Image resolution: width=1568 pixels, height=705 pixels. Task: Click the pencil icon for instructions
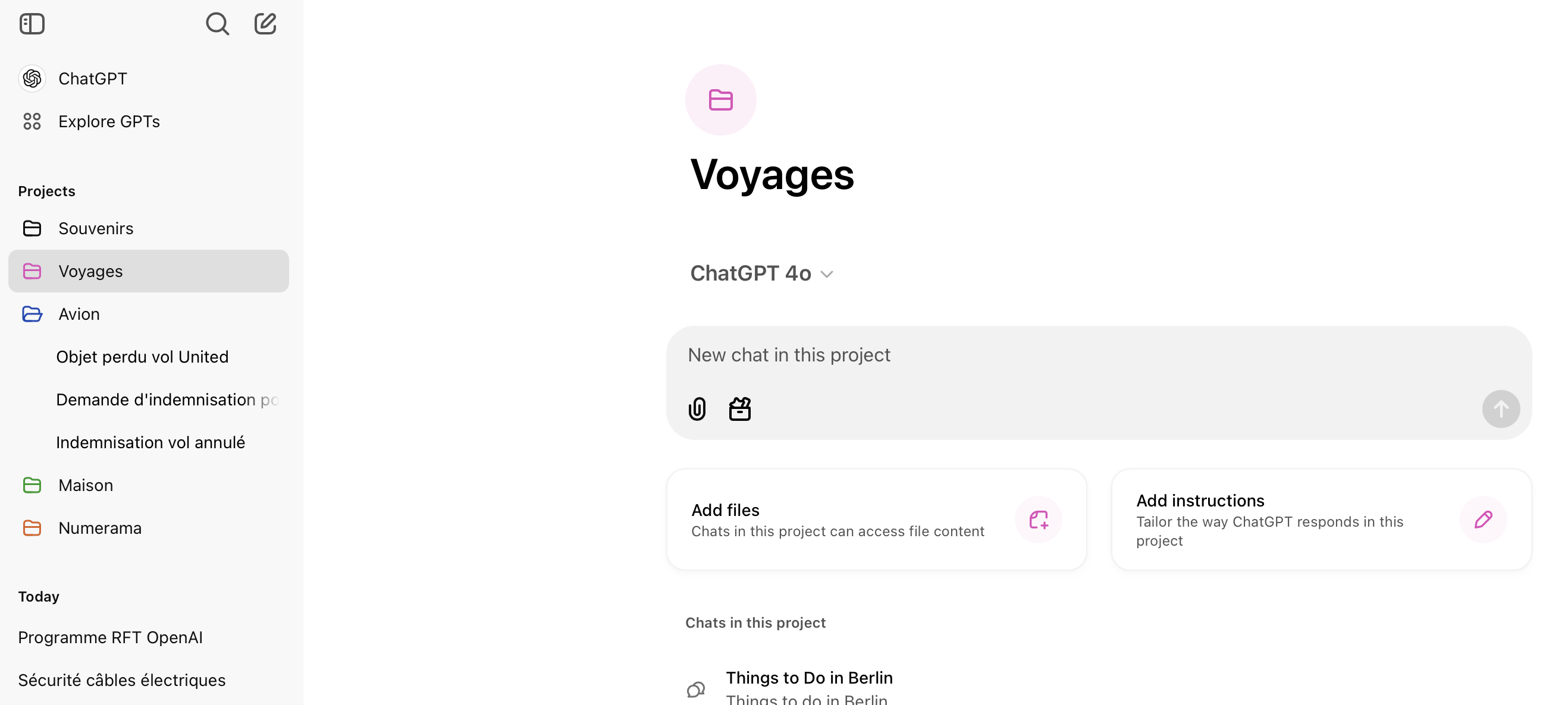pyautogui.click(x=1483, y=520)
